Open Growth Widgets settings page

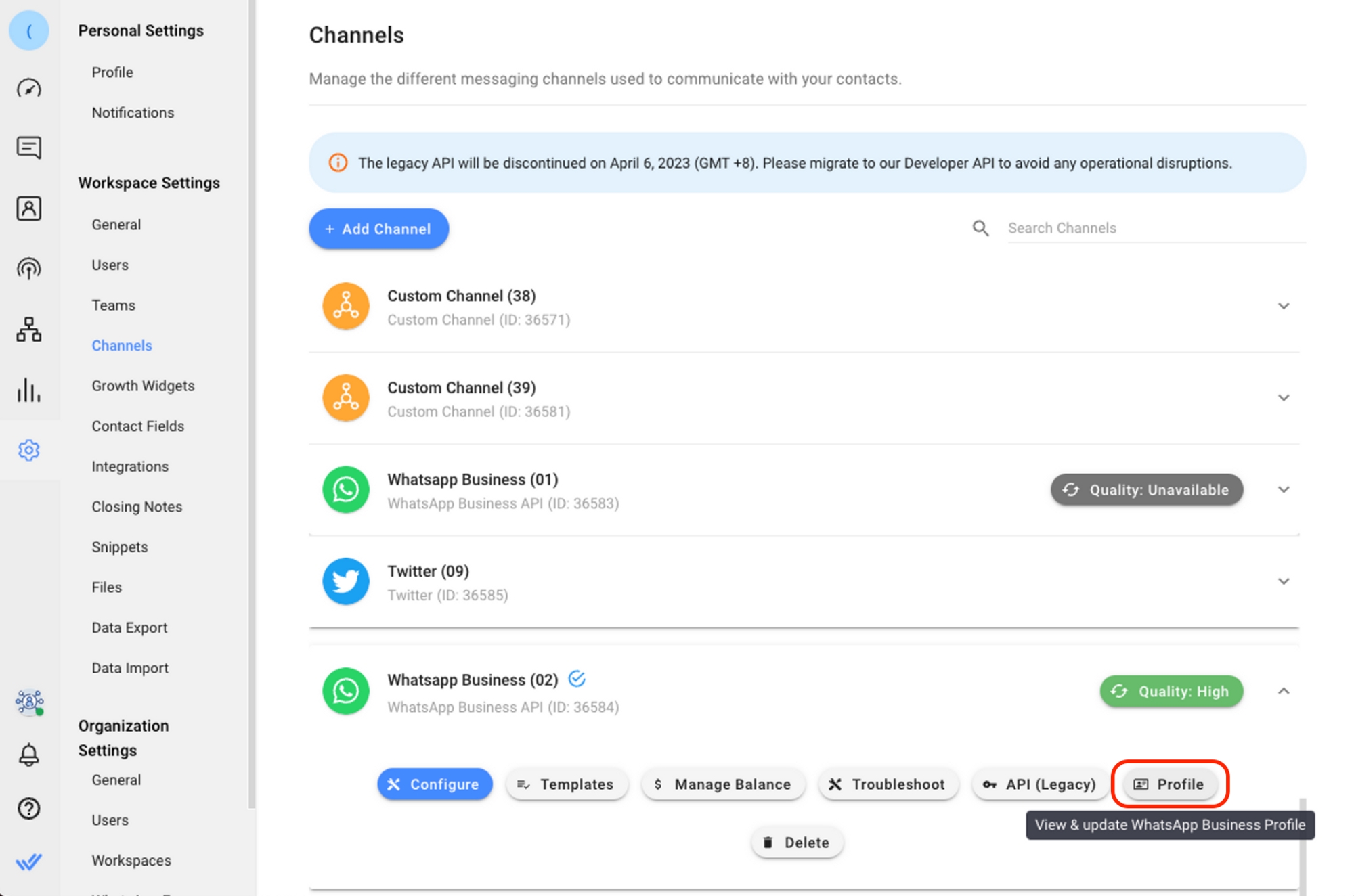click(x=143, y=386)
